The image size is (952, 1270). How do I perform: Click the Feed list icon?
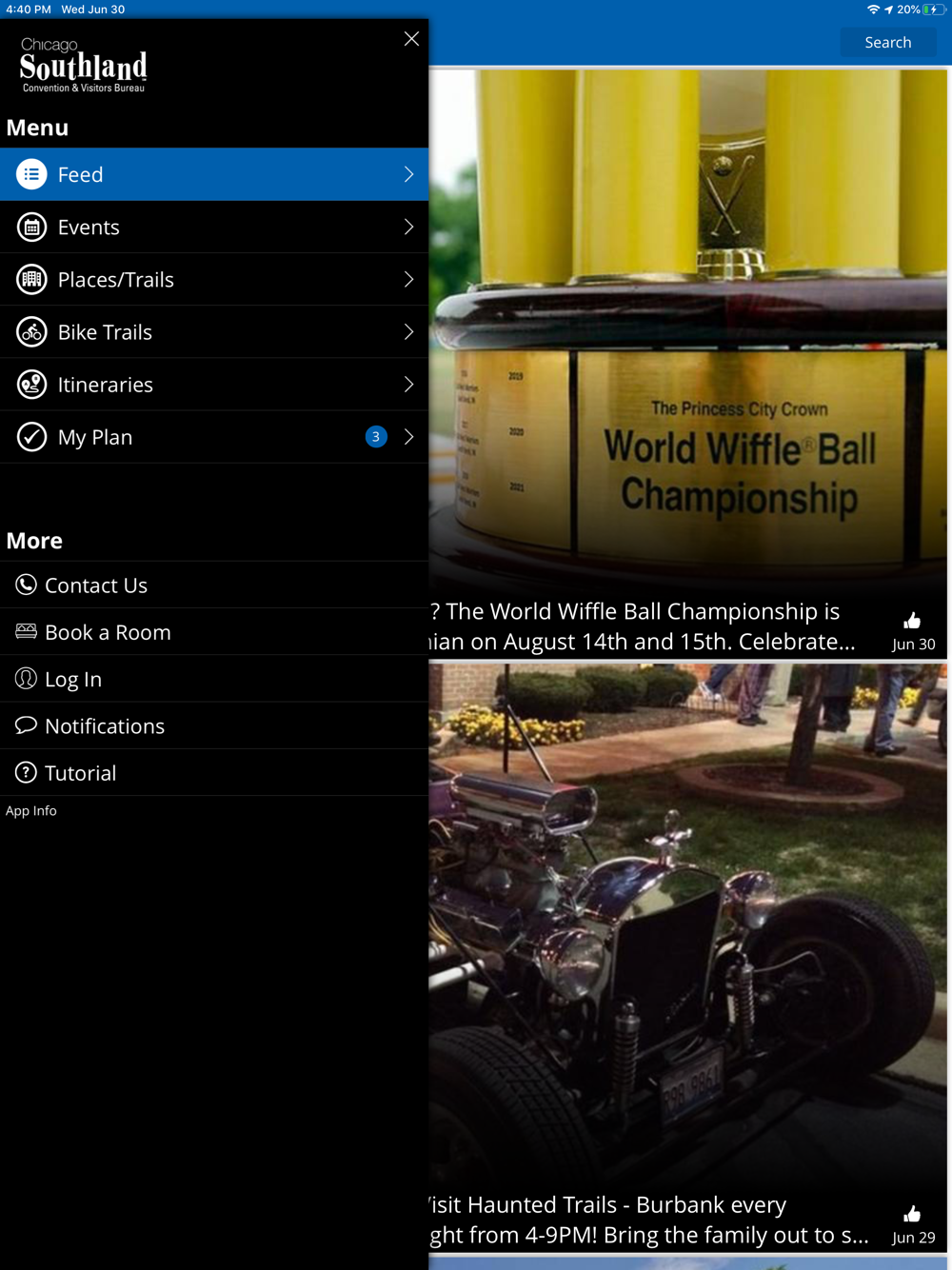(31, 174)
